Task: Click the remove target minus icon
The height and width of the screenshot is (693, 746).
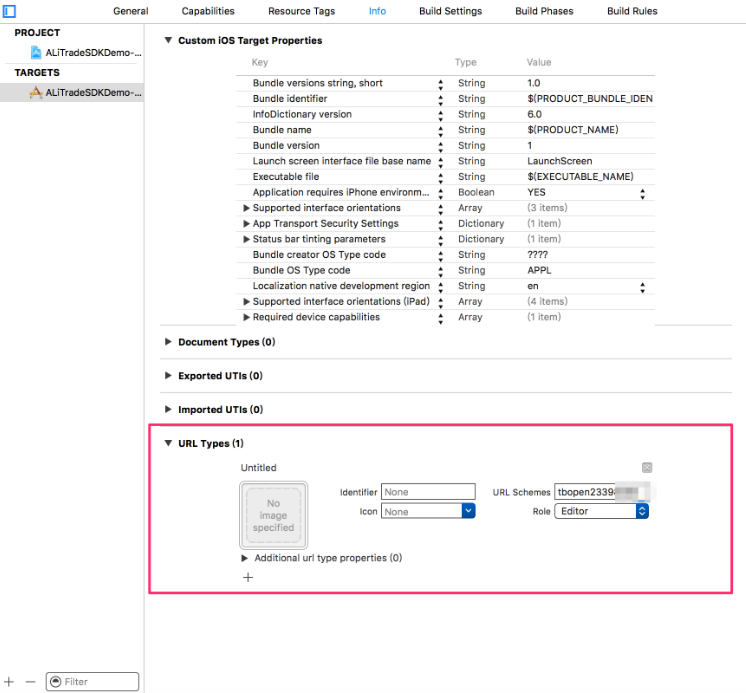Action: (30, 681)
